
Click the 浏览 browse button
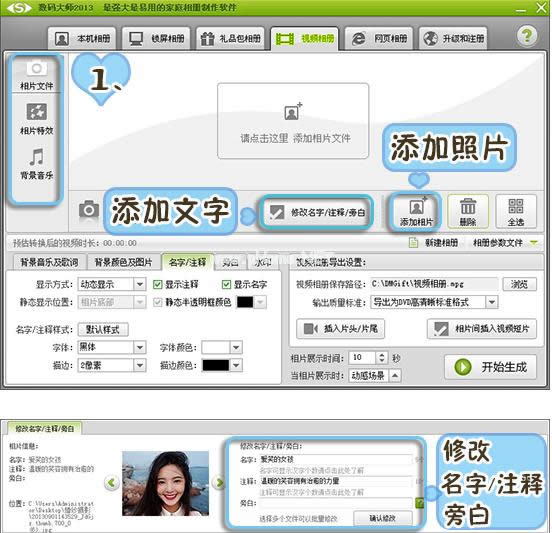(x=519, y=284)
